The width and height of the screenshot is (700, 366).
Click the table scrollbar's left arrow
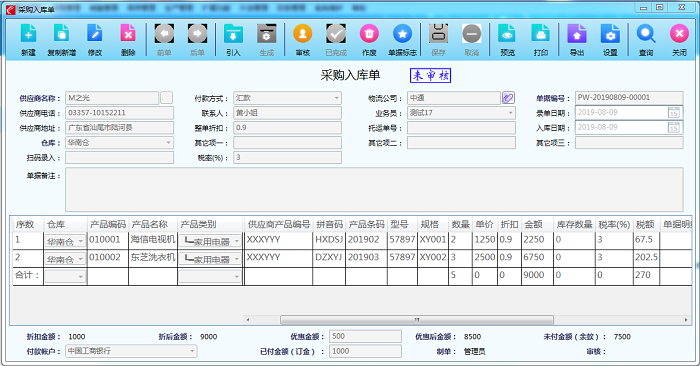248,320
